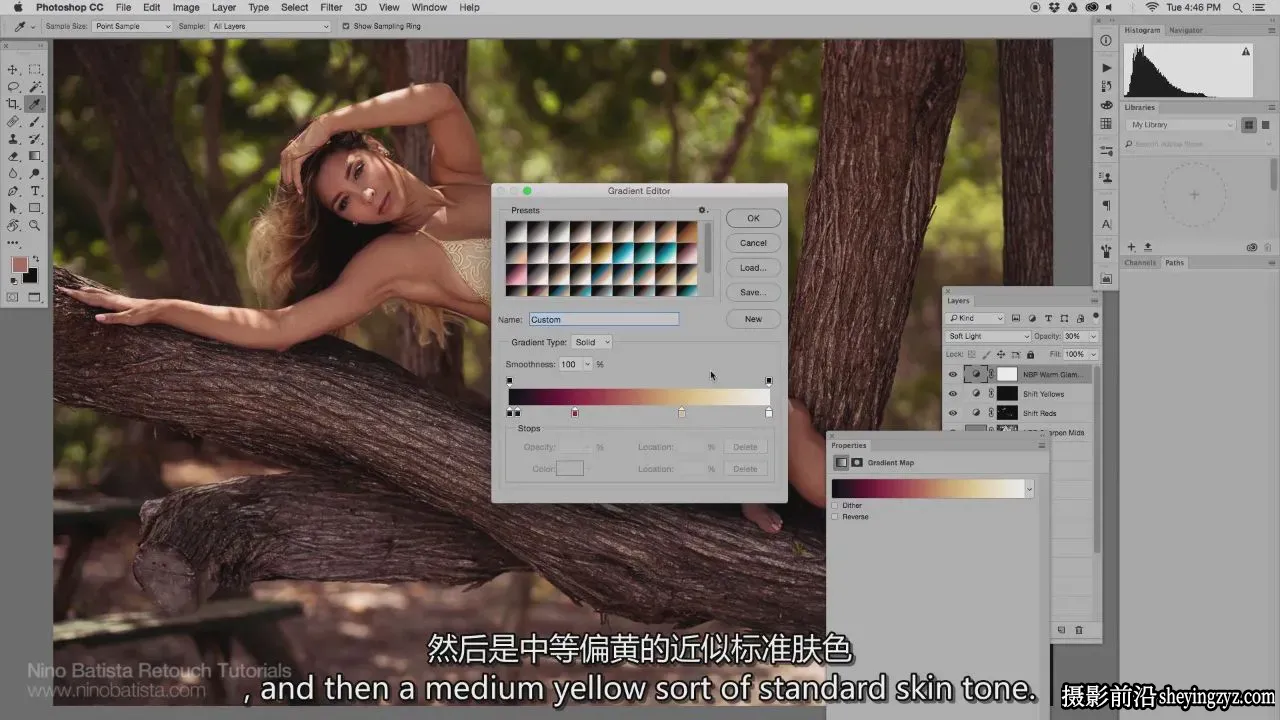This screenshot has height=720, width=1280.
Task: Select the Eraser tool
Action: 13,156
